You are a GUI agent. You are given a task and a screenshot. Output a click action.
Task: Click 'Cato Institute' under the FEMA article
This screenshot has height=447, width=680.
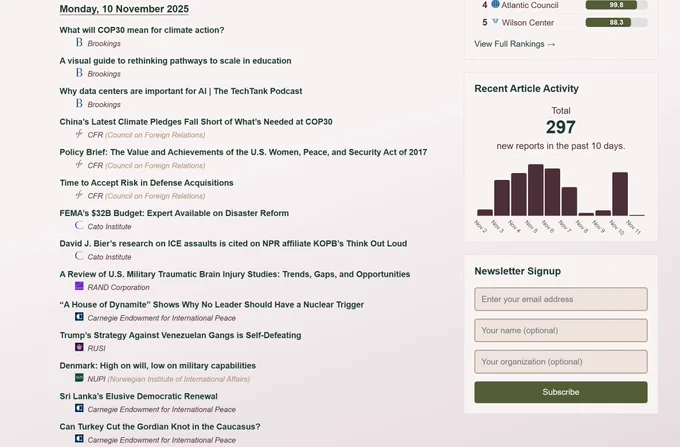click(x=109, y=226)
